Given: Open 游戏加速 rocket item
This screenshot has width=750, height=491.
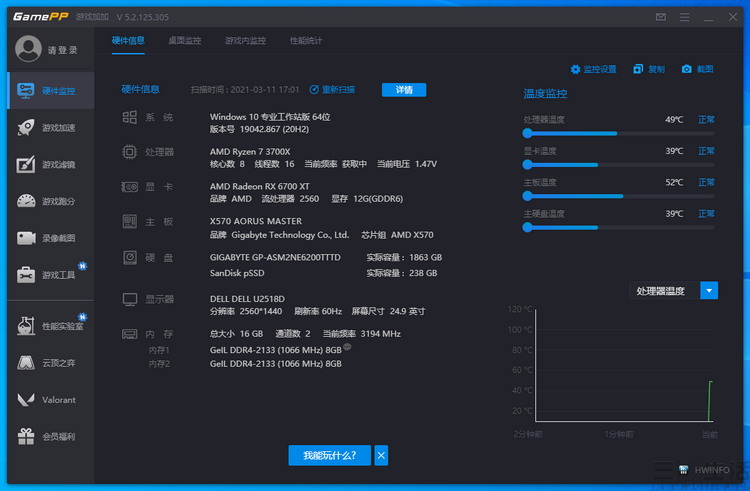Looking at the screenshot, I should click(x=51, y=128).
